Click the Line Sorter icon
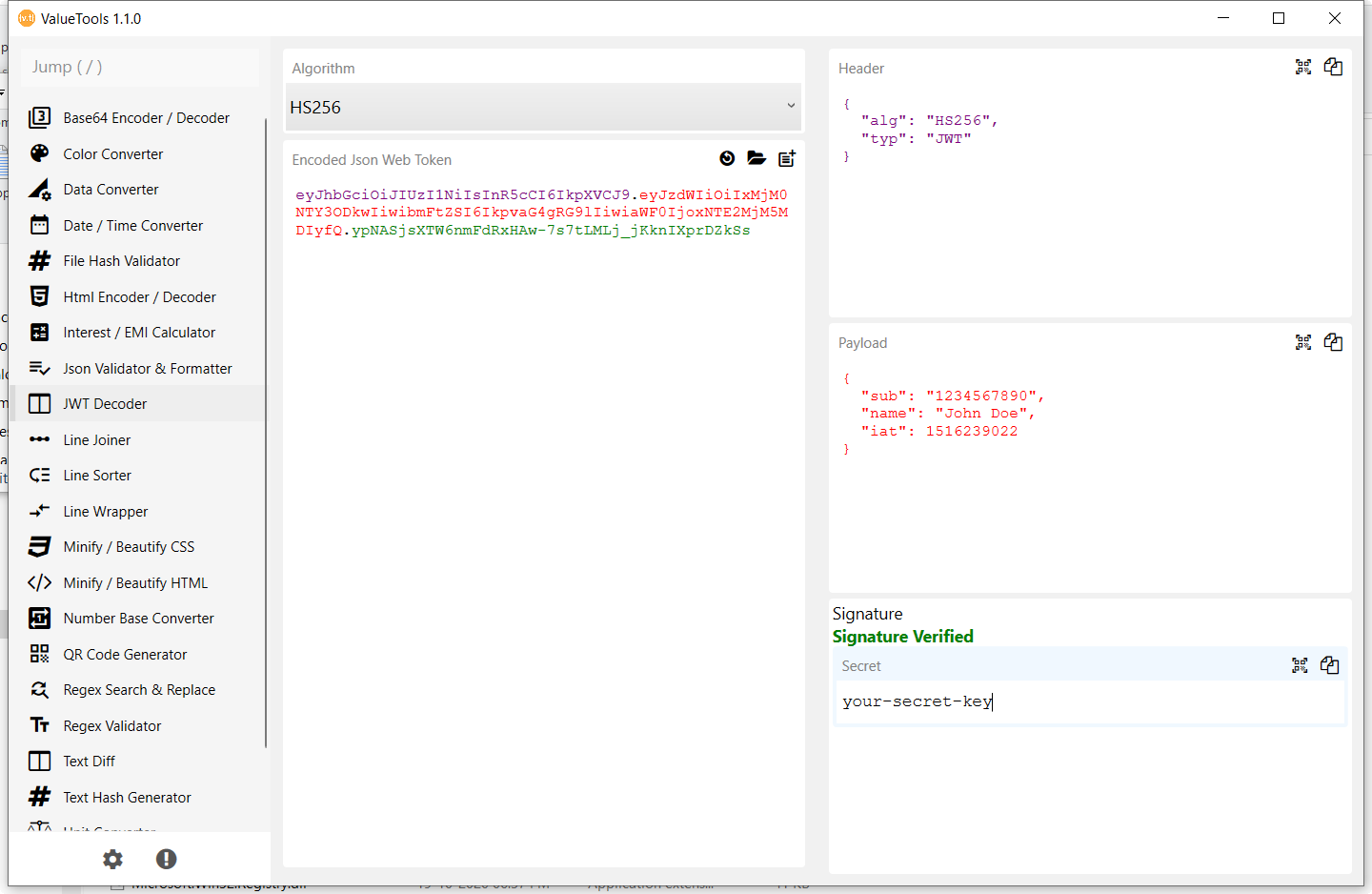Image resolution: width=1372 pixels, height=894 pixels. tap(39, 475)
